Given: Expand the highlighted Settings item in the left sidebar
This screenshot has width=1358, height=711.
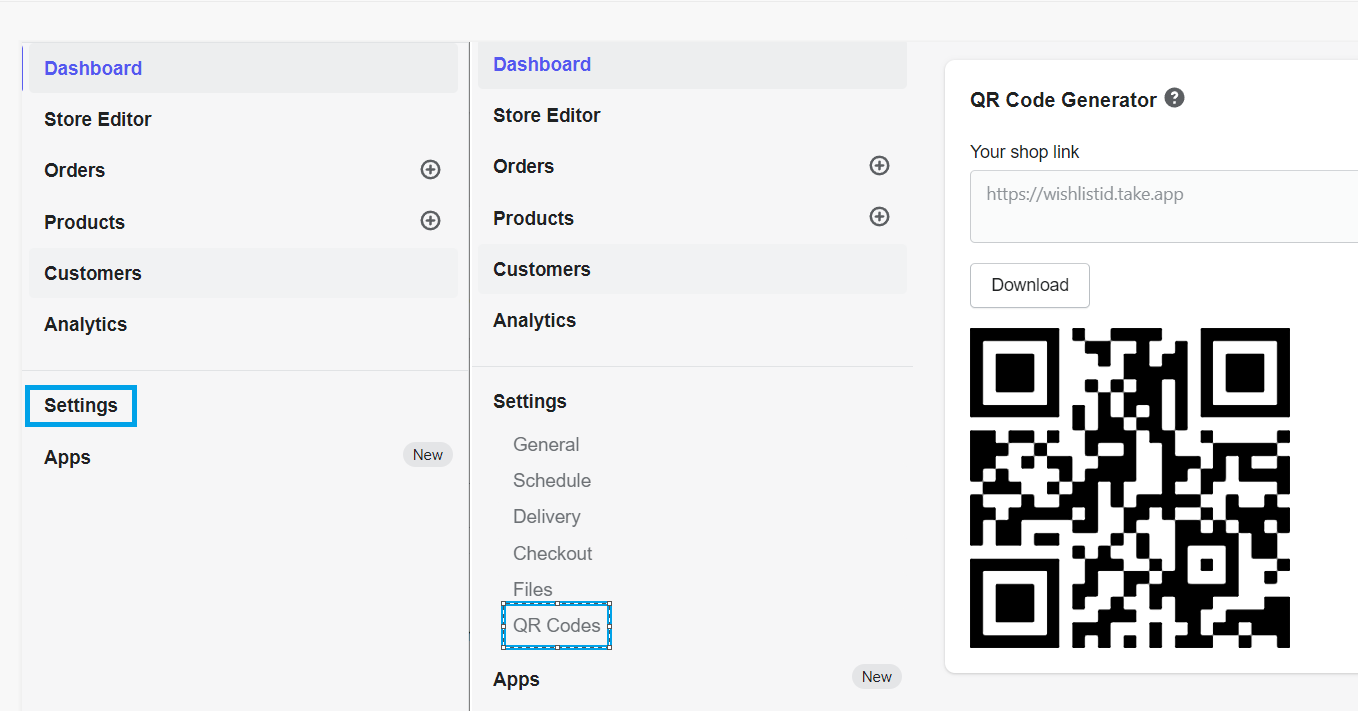Looking at the screenshot, I should [x=81, y=406].
